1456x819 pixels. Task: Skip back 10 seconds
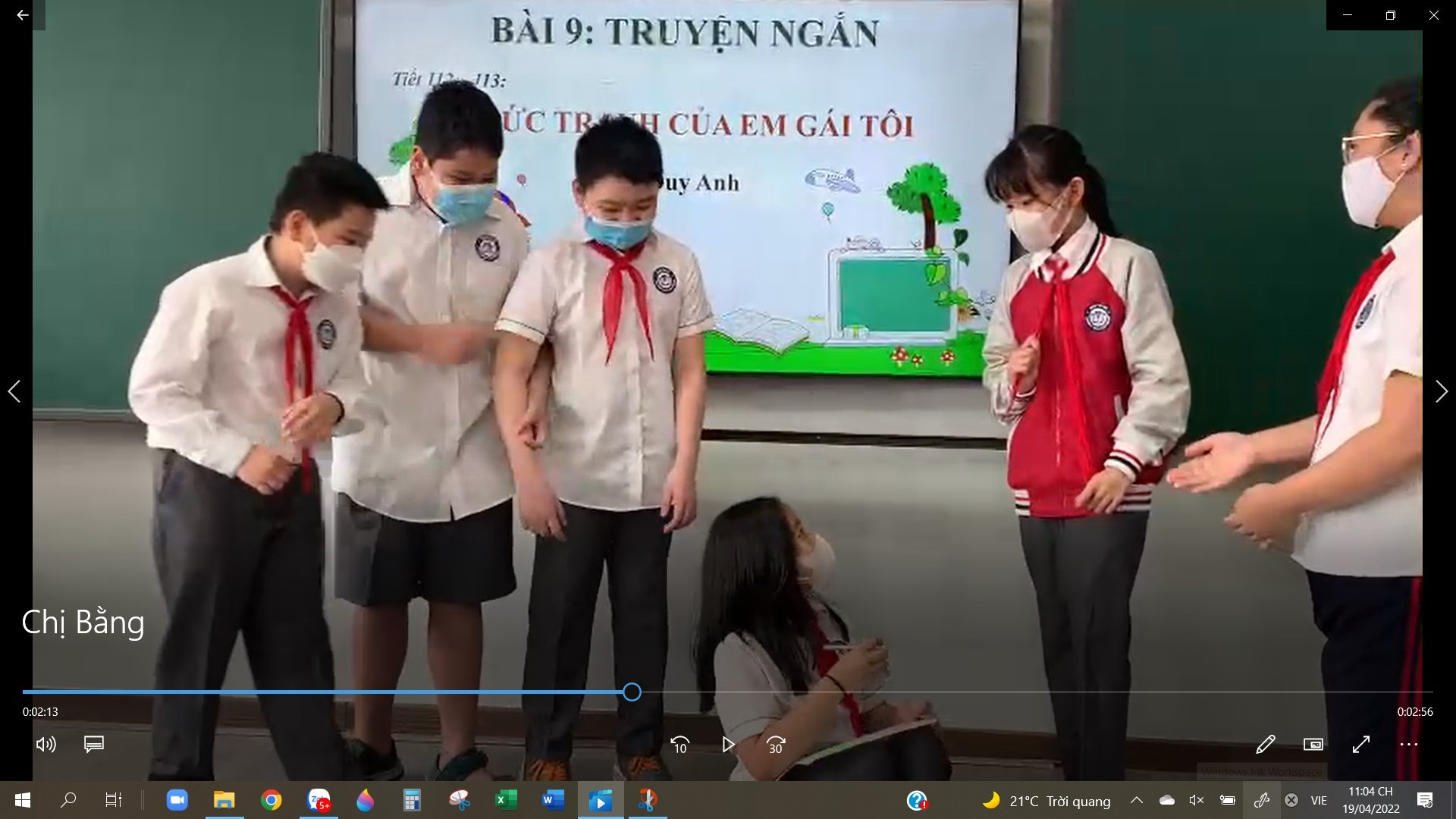[x=680, y=745]
